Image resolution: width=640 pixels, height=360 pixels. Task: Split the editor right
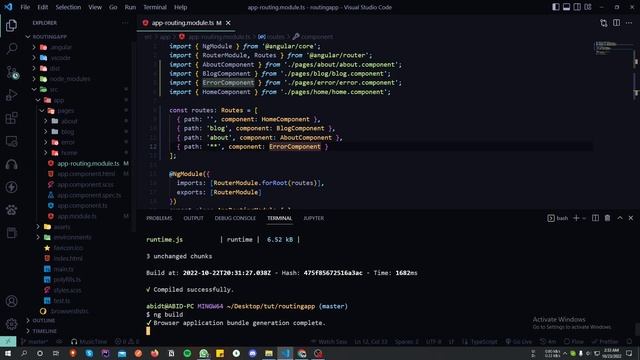tap(616, 23)
